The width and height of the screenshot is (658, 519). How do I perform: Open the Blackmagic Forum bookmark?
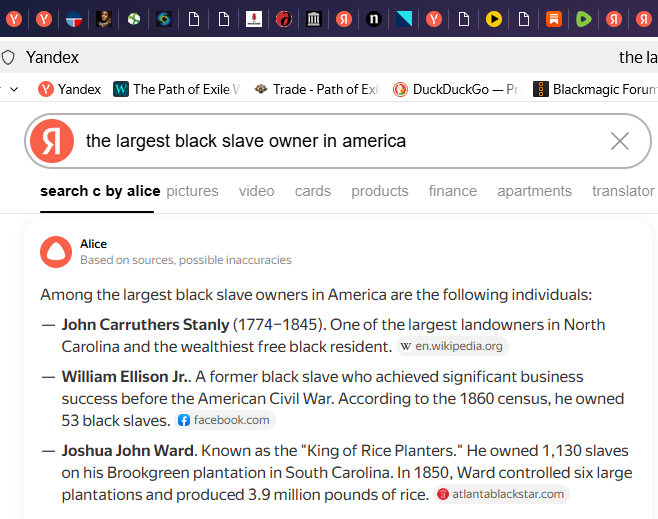coord(594,89)
